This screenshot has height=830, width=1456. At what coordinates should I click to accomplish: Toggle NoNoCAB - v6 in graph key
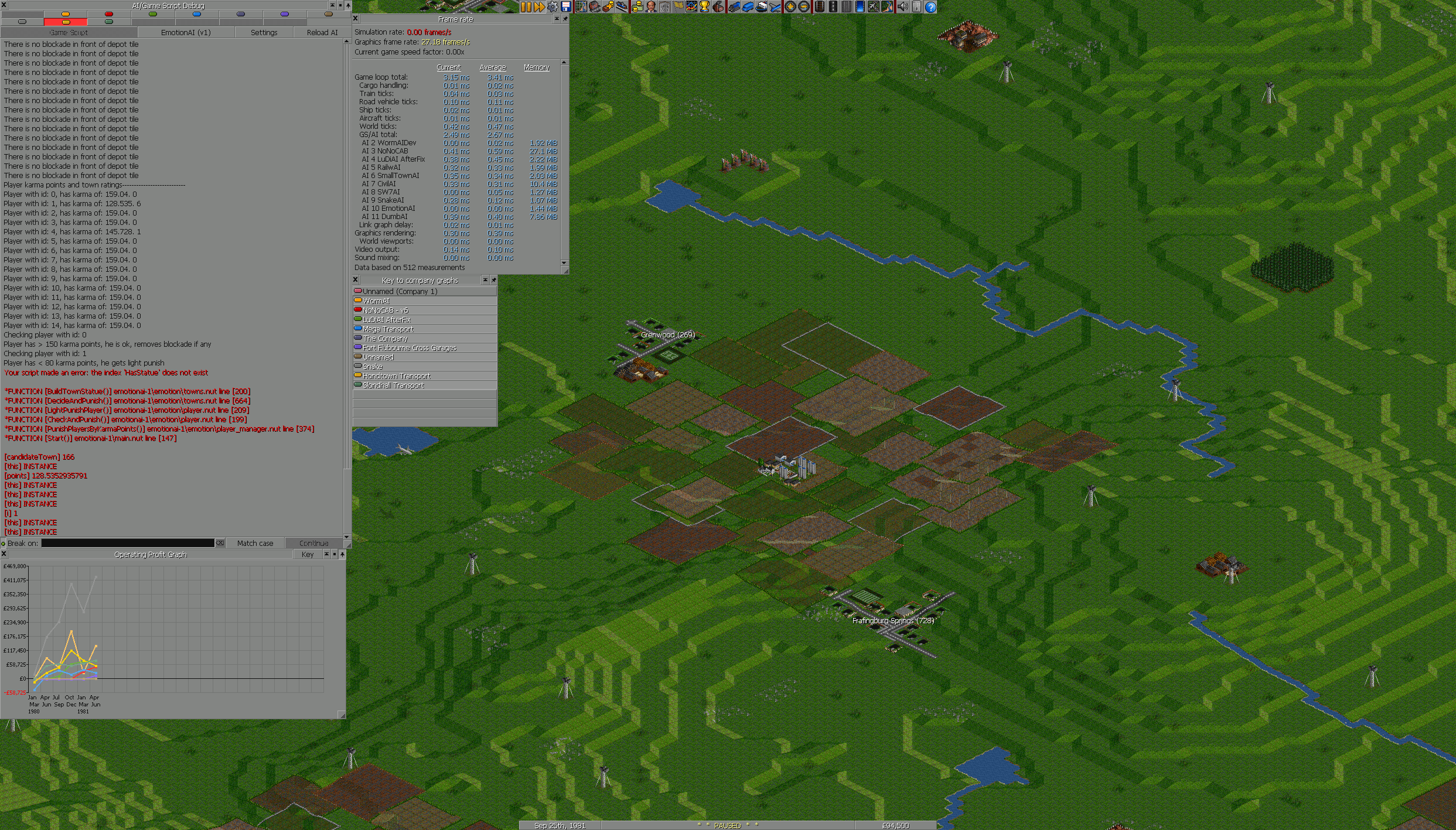point(425,310)
